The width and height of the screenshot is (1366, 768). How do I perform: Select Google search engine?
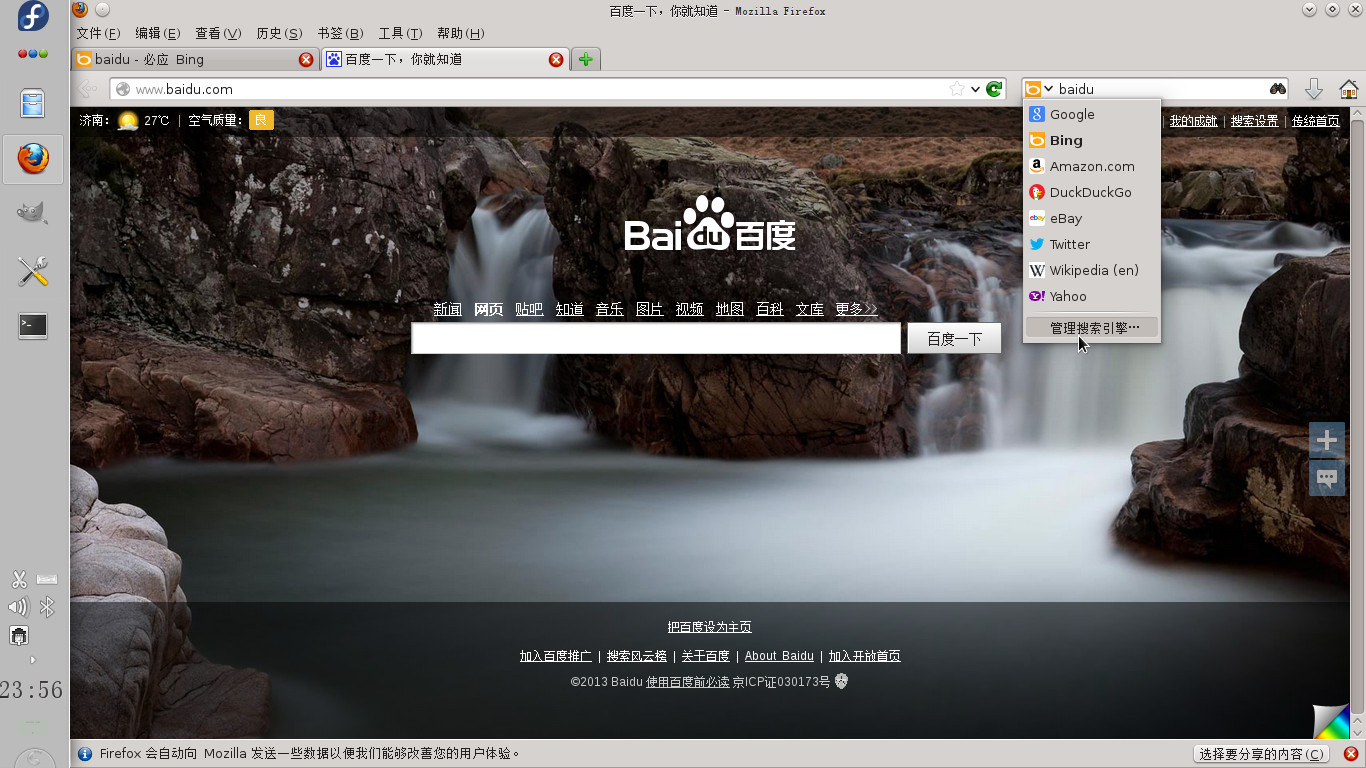click(1092, 115)
